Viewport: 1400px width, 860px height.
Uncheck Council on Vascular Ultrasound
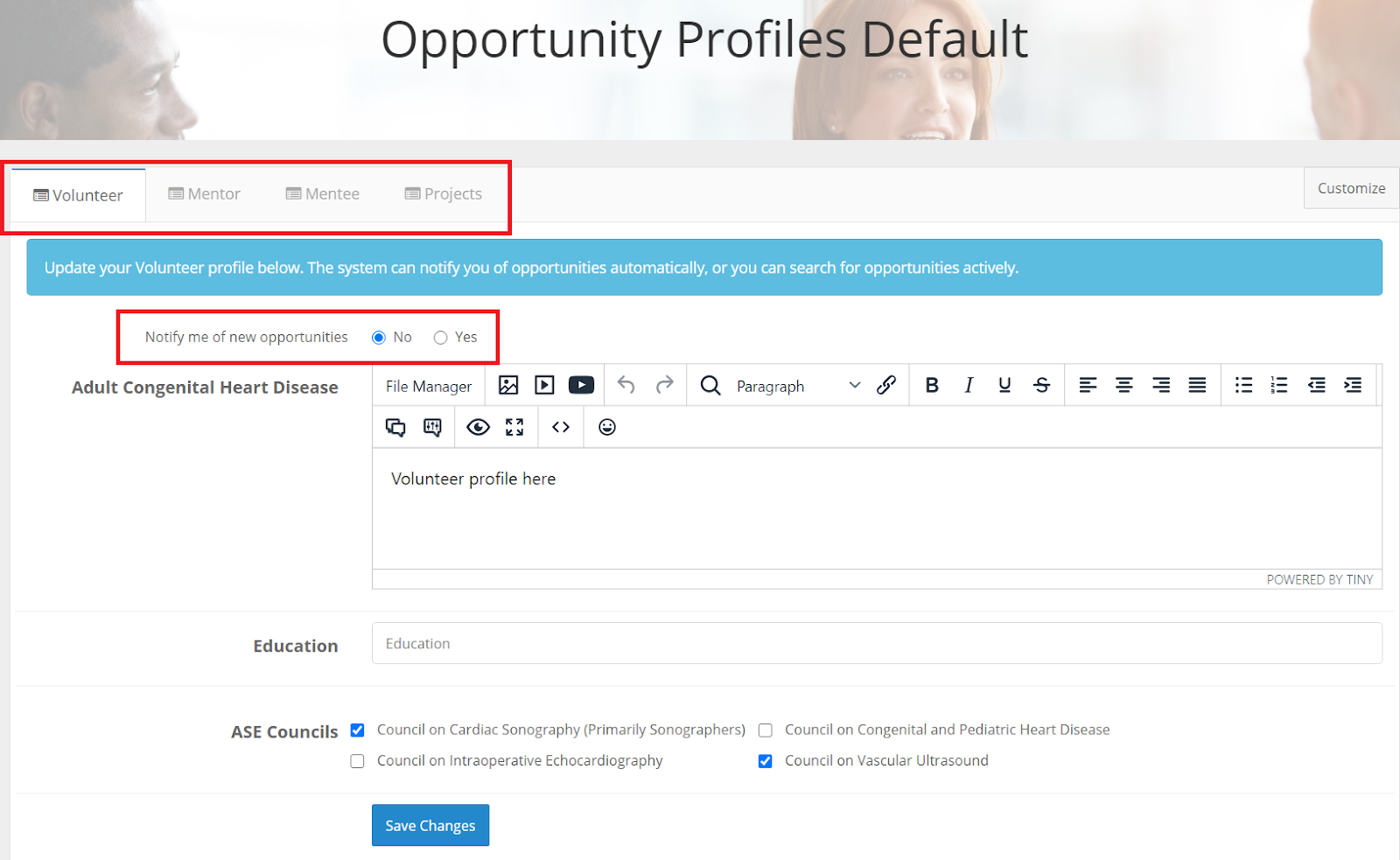(x=766, y=761)
